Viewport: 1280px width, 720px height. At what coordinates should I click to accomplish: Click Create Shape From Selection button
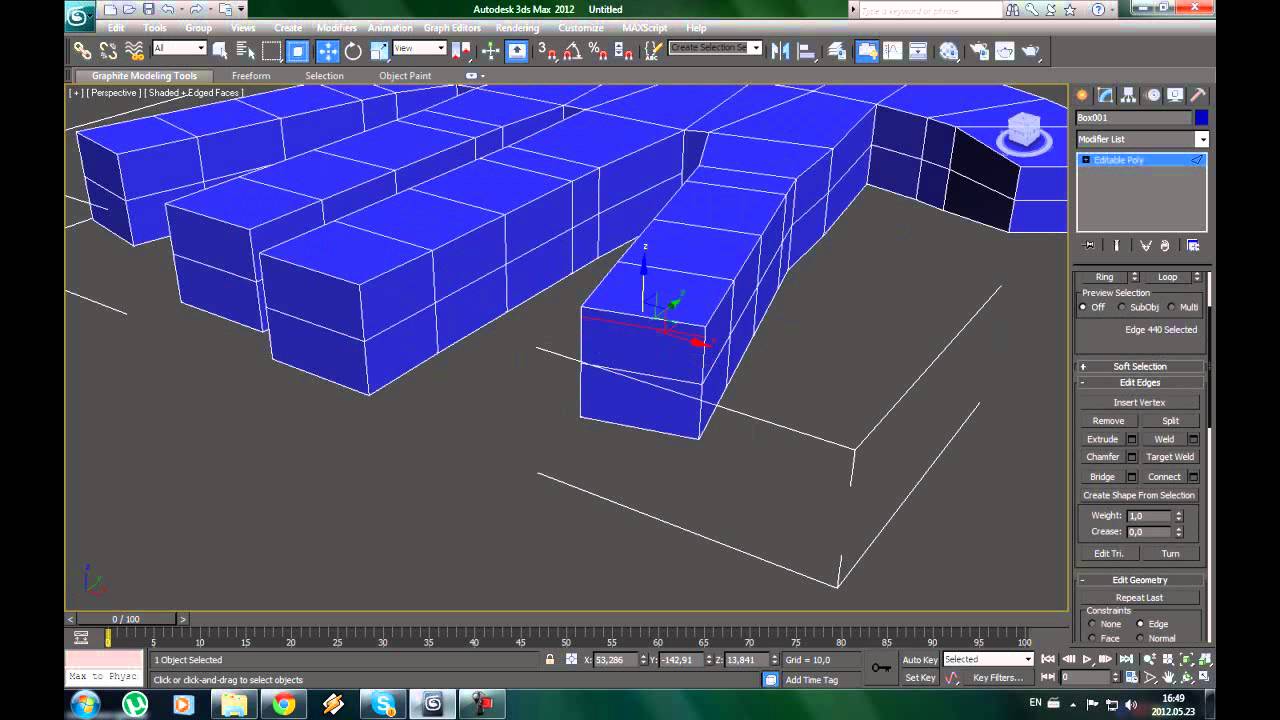(x=1139, y=495)
